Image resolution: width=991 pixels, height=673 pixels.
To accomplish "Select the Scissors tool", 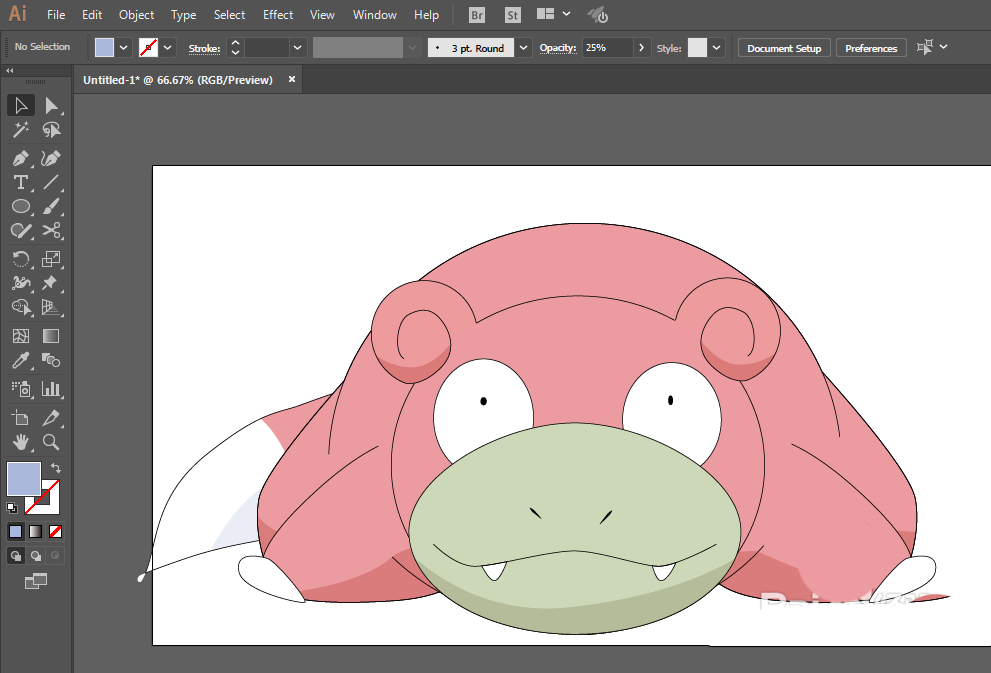I will (51, 231).
